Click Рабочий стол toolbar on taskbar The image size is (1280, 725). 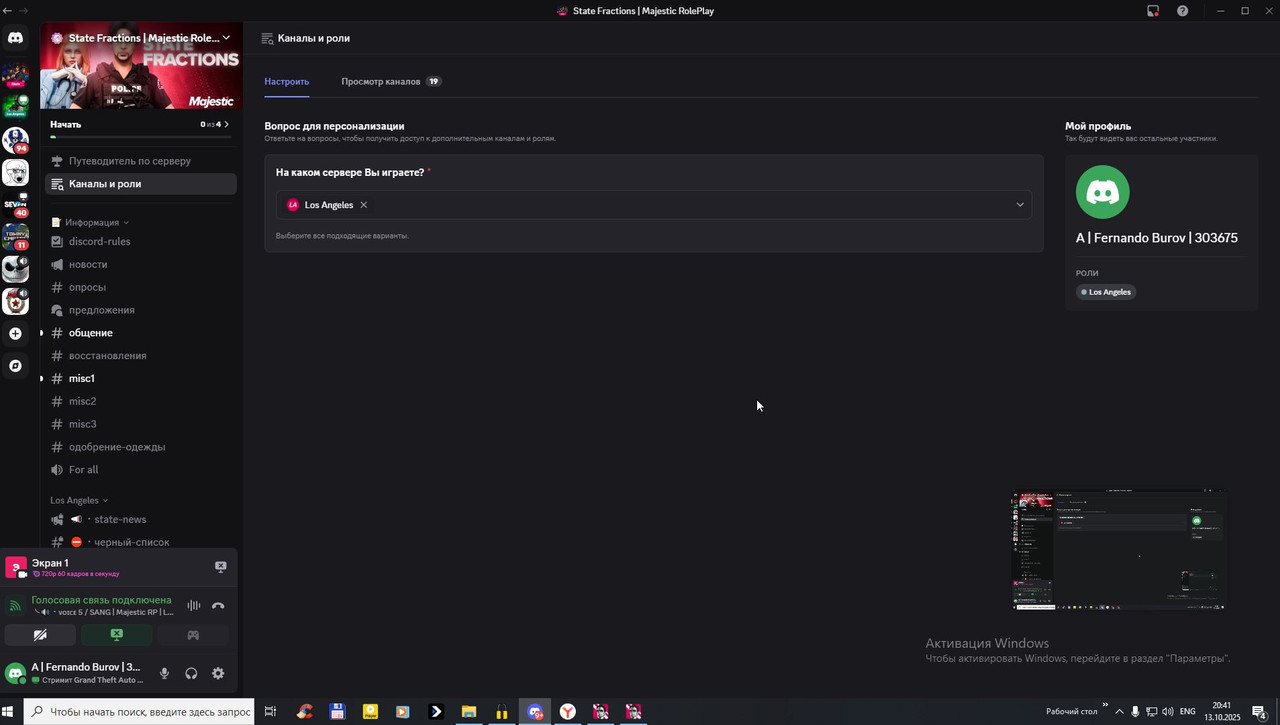(x=1072, y=712)
